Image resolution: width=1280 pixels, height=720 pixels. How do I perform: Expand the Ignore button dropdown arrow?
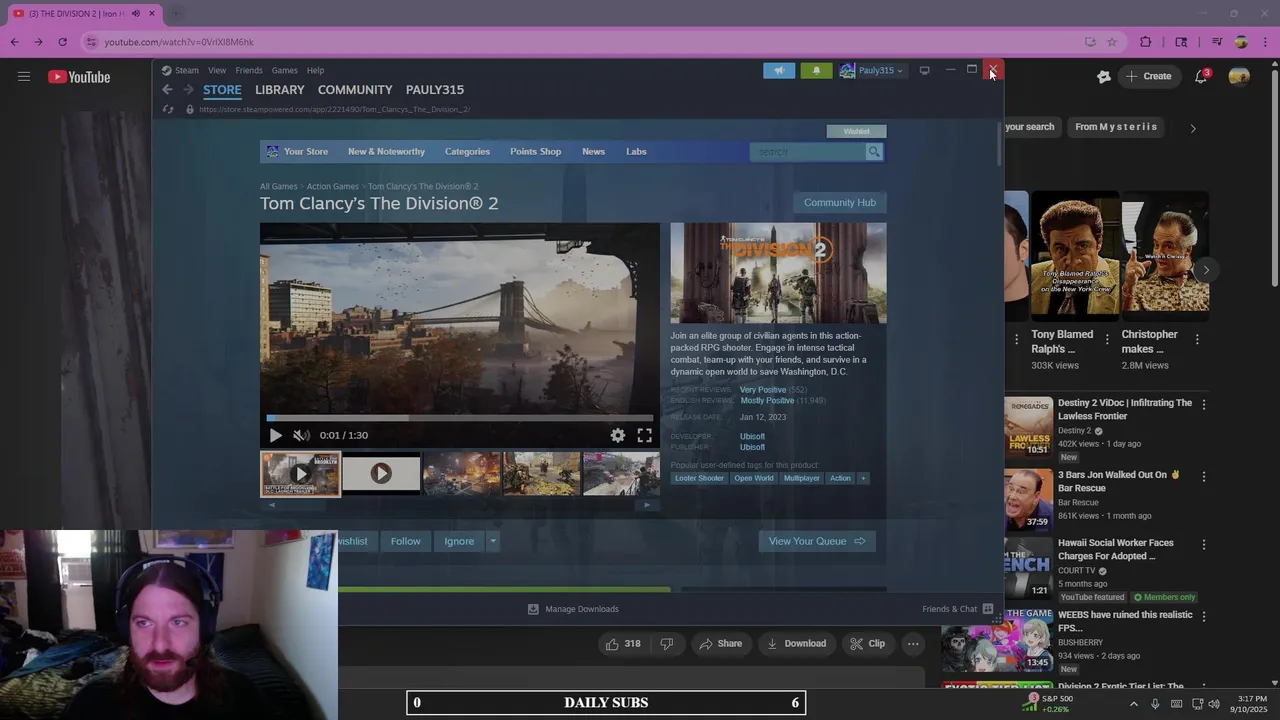pyautogui.click(x=492, y=541)
